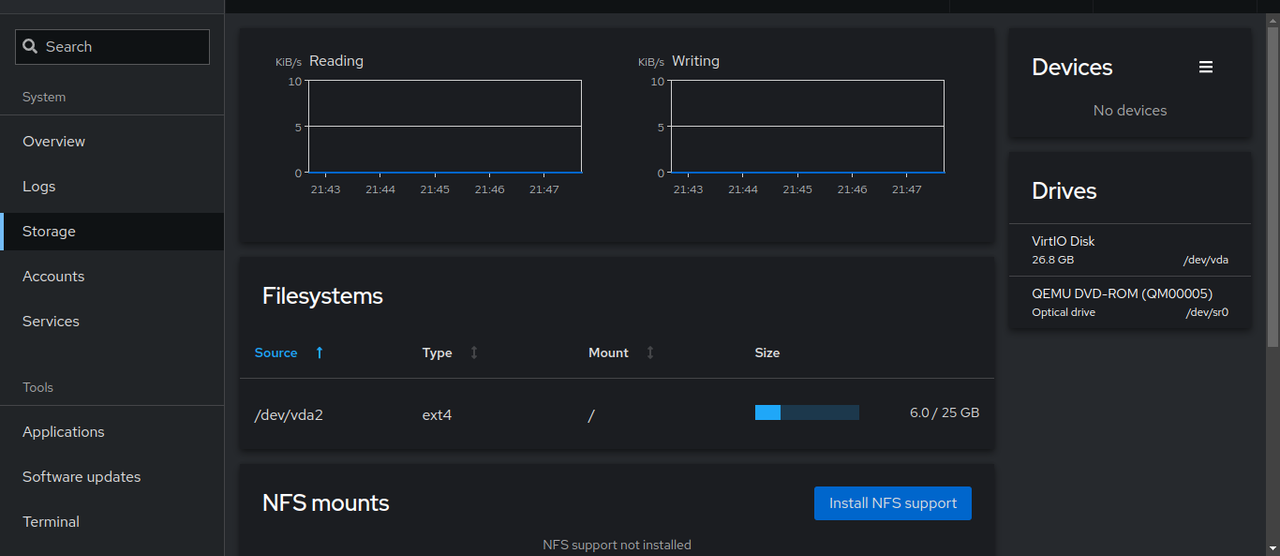Screen dimensions: 1280x556
Task: Open the VirtIO Disk drive entry
Action: [x=1130, y=250]
